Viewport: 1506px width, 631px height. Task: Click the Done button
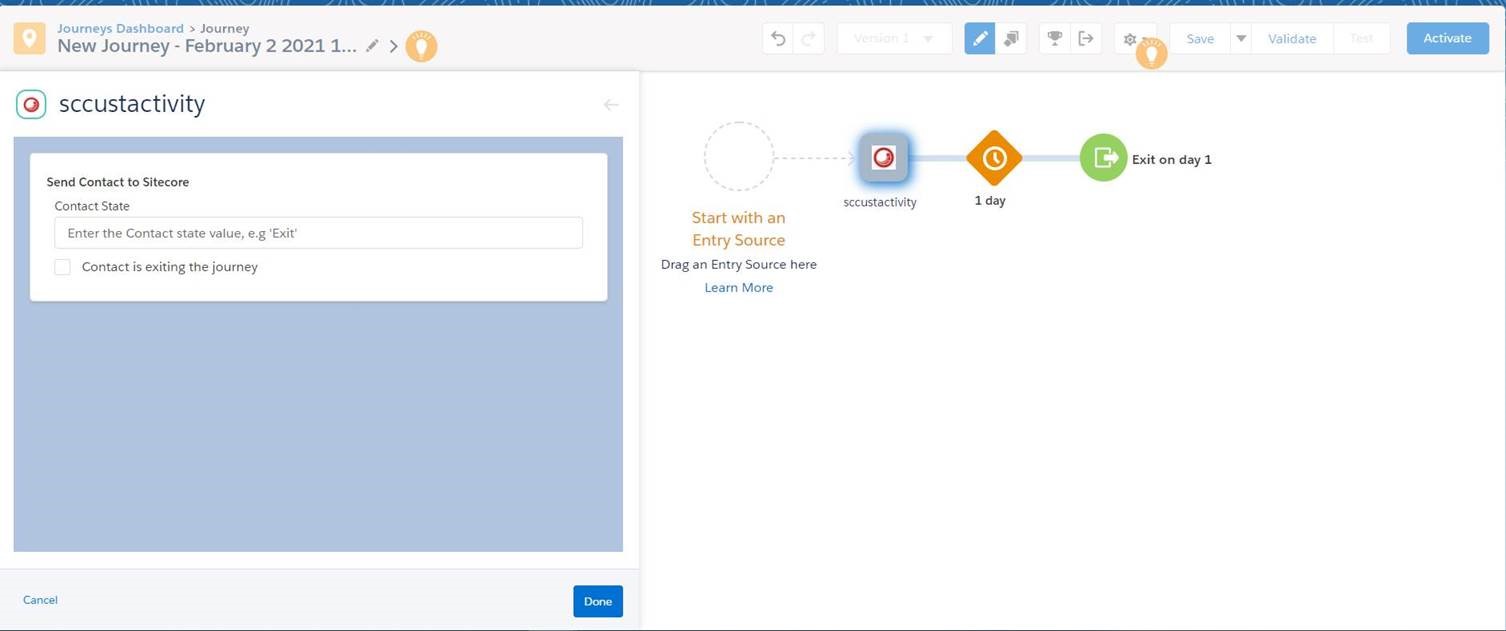tap(597, 600)
